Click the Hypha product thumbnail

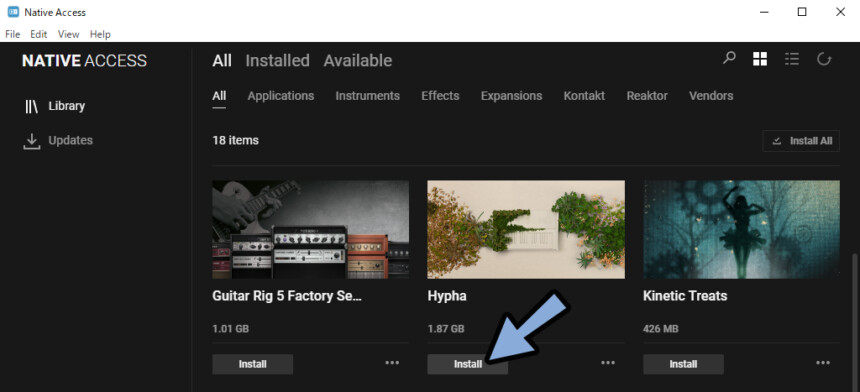click(x=526, y=230)
